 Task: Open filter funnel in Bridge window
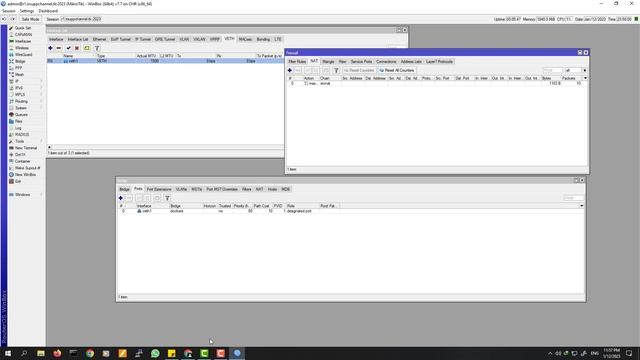(167, 198)
